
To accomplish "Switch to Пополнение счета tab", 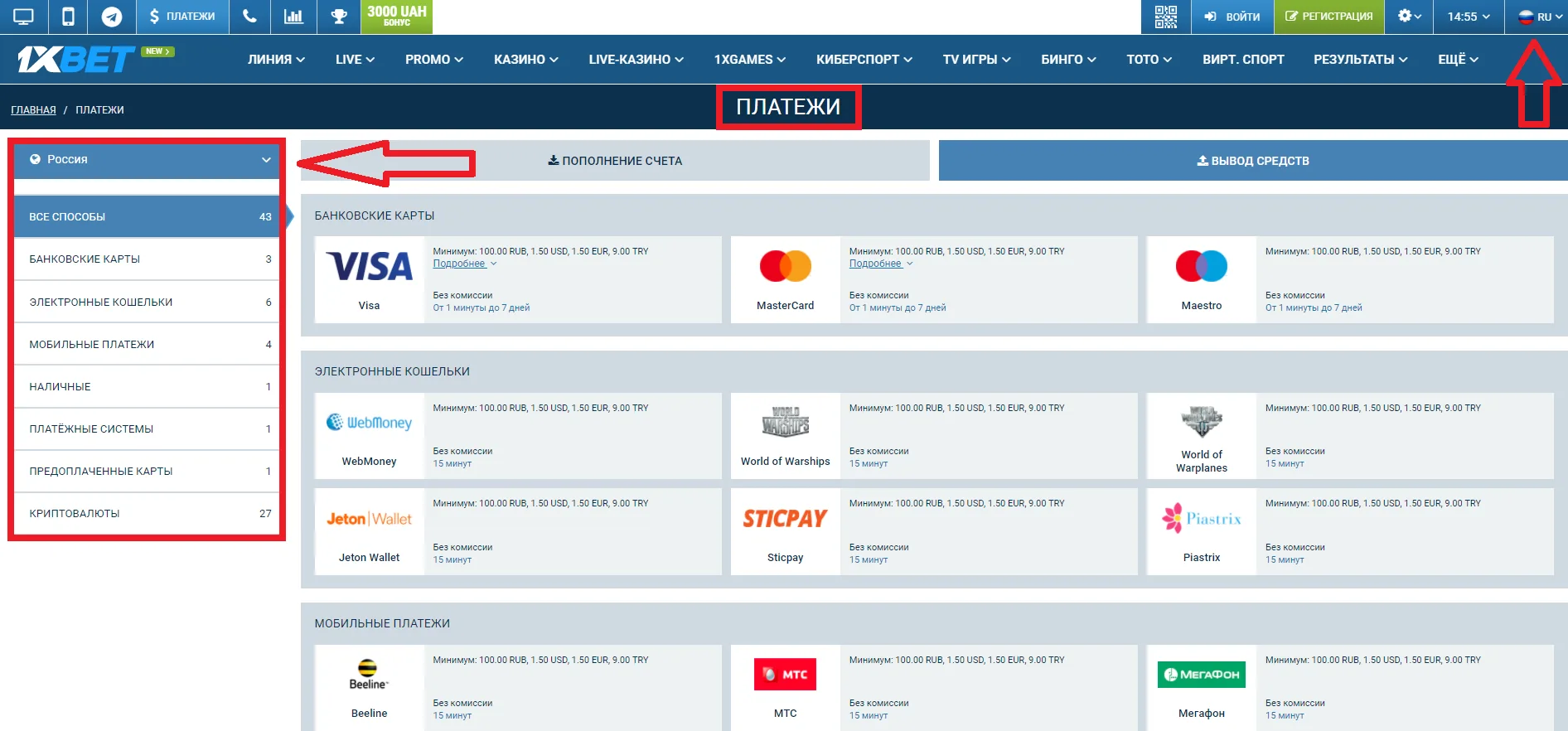I will point(615,161).
